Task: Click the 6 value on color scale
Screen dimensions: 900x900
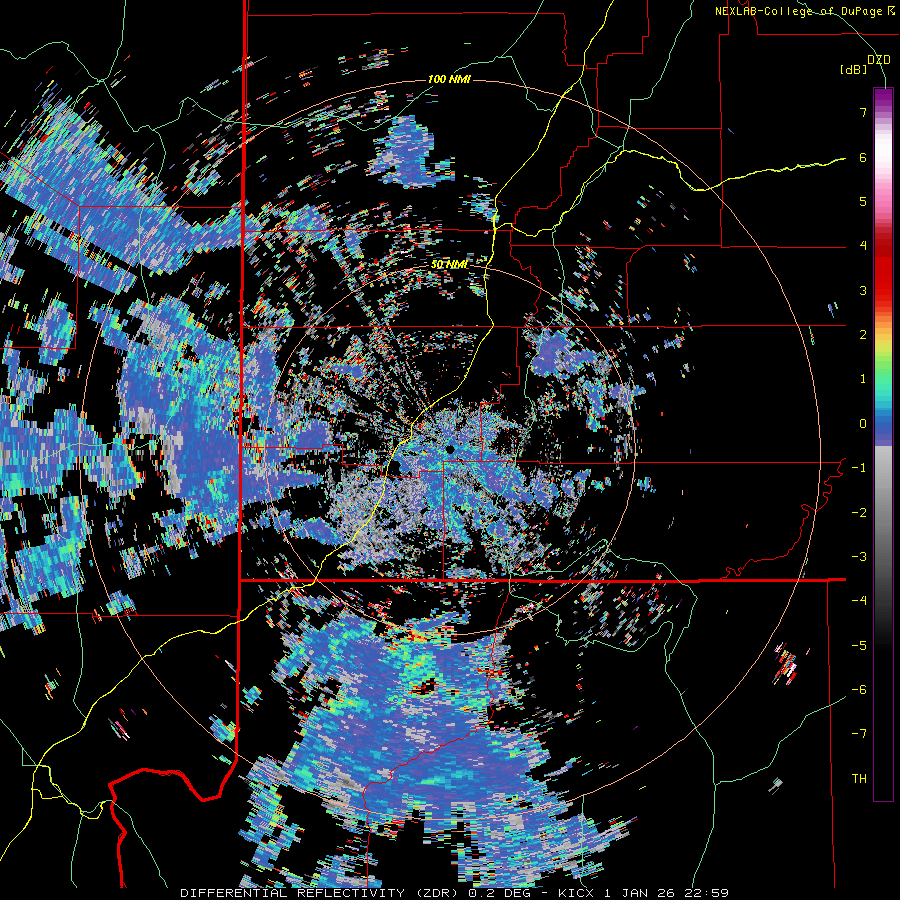Action: (863, 157)
